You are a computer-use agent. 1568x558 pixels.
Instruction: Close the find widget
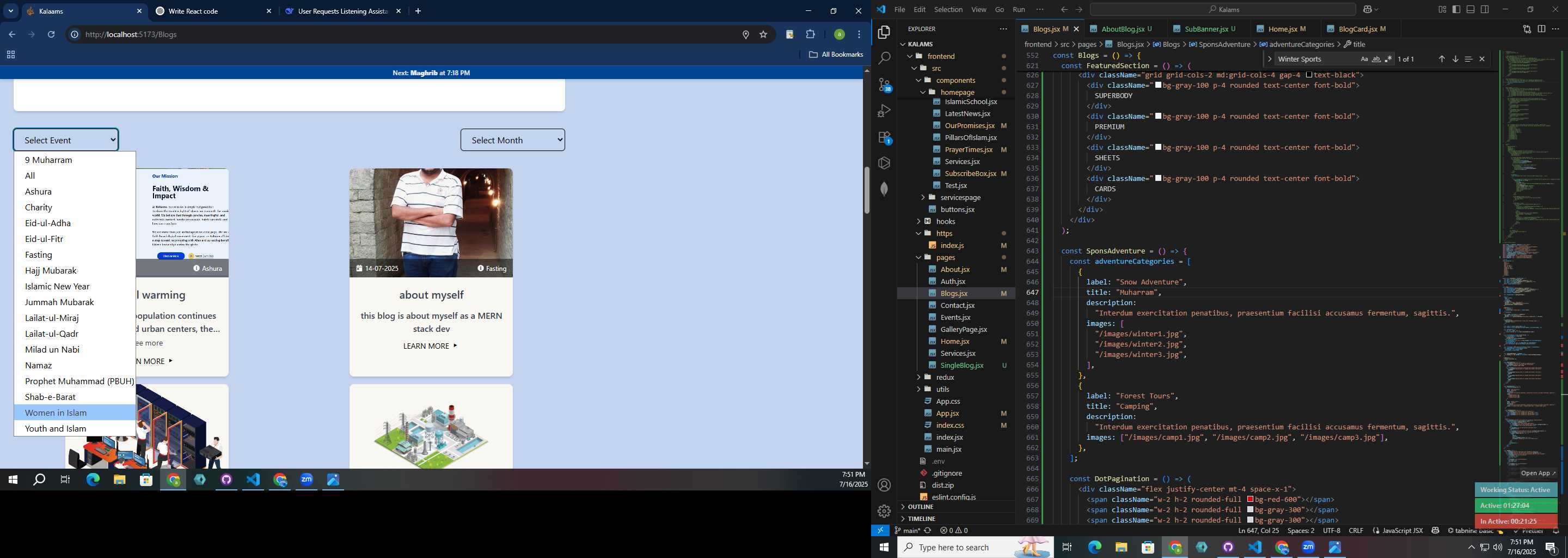(x=1482, y=59)
